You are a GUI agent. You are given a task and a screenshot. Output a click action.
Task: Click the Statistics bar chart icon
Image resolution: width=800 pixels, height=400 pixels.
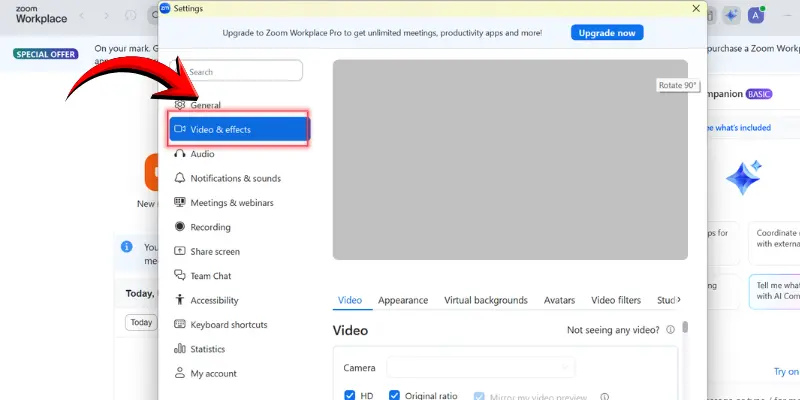tap(180, 348)
